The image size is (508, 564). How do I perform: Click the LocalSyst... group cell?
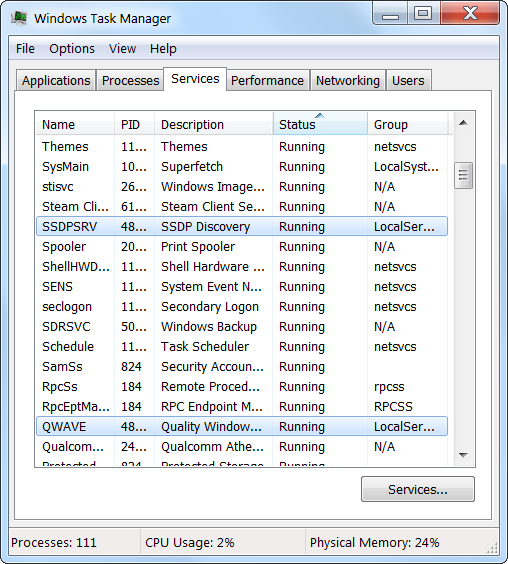[406, 167]
